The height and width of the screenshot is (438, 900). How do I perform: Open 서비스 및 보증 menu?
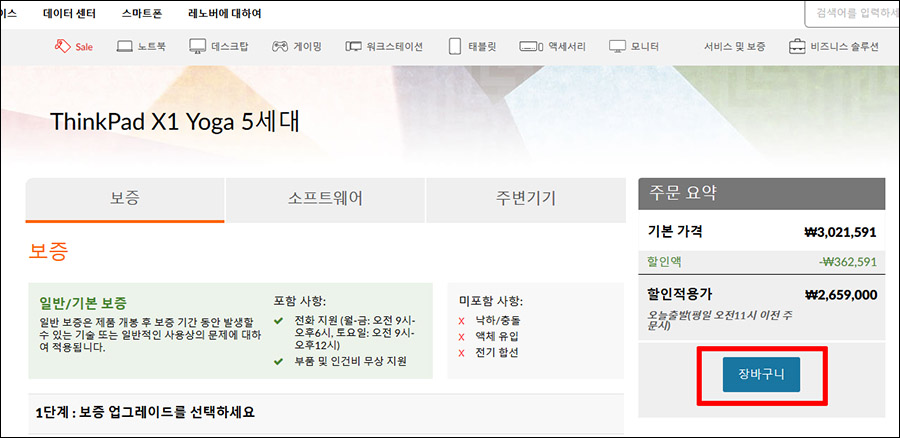point(735,47)
